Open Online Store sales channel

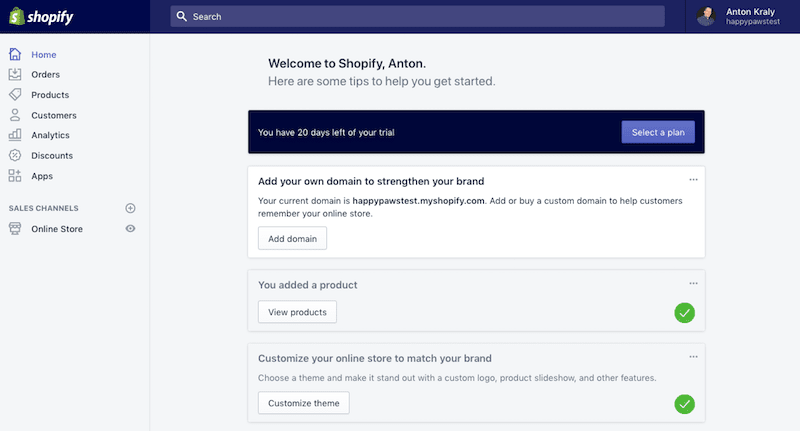tap(57, 229)
